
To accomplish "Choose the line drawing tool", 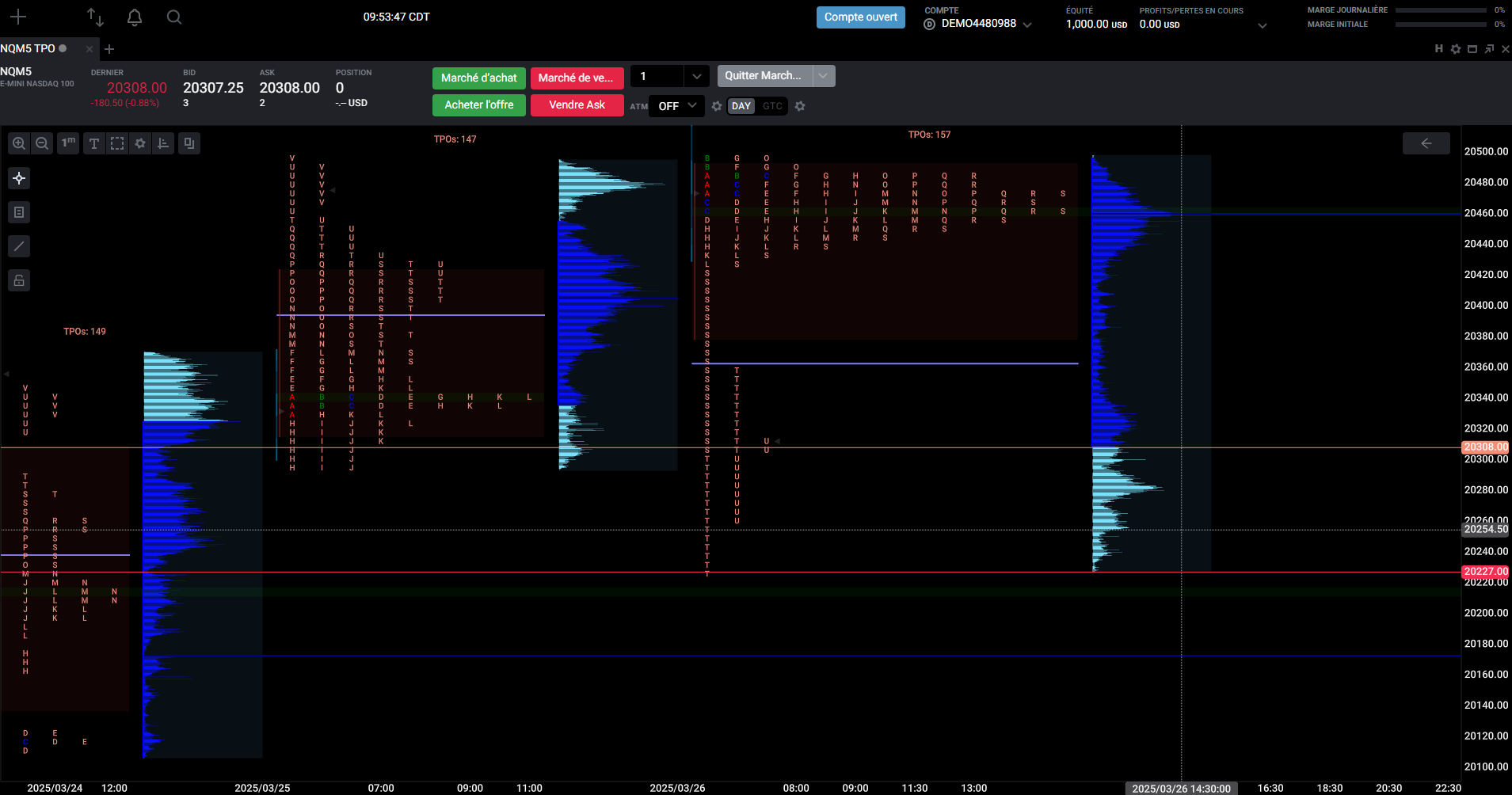I will click(19, 246).
